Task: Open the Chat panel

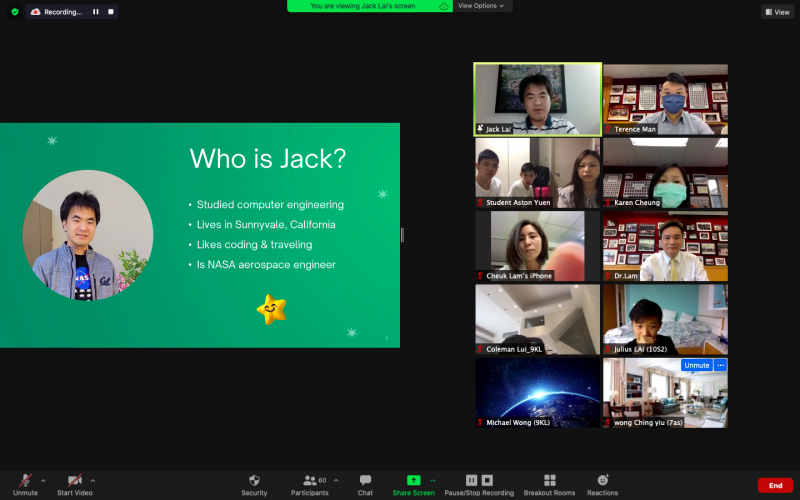Action: tap(365, 485)
